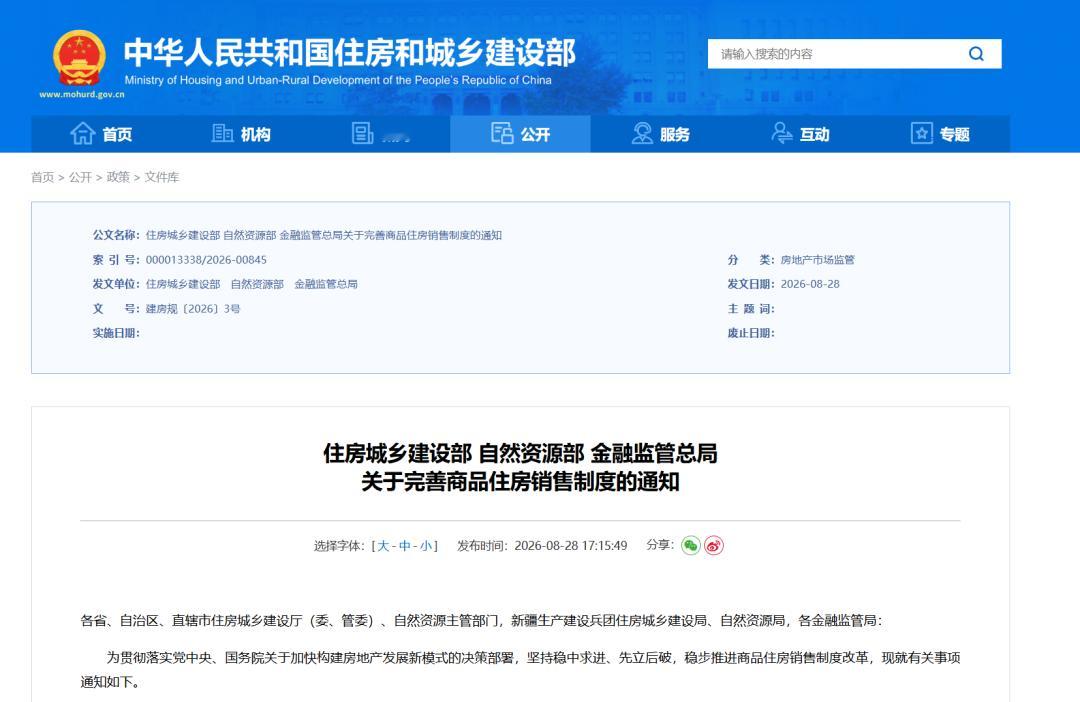Click the ministry title 中华人民共和国住房和城乡建设部
Screen dimensions: 1080x702
click(x=350, y=53)
